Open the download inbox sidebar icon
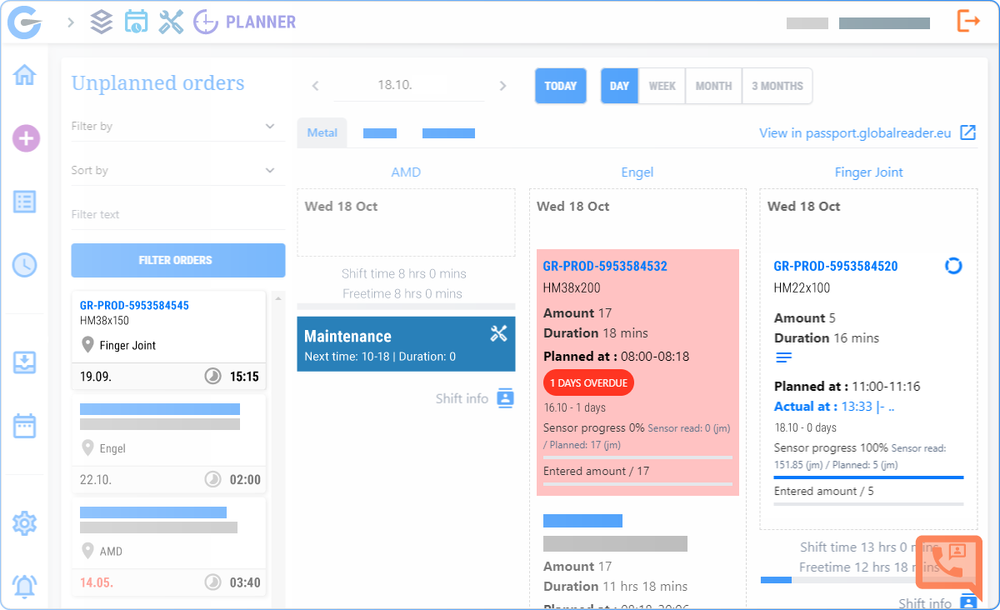 (25, 362)
